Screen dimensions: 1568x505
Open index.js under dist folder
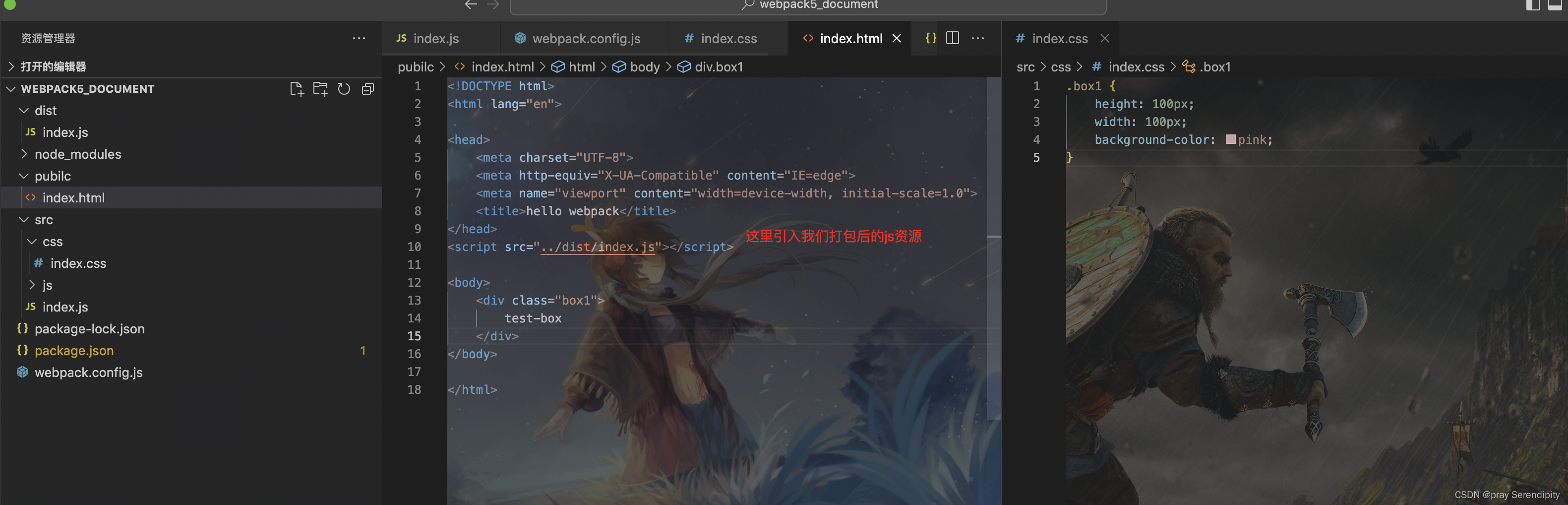(x=190, y=132)
